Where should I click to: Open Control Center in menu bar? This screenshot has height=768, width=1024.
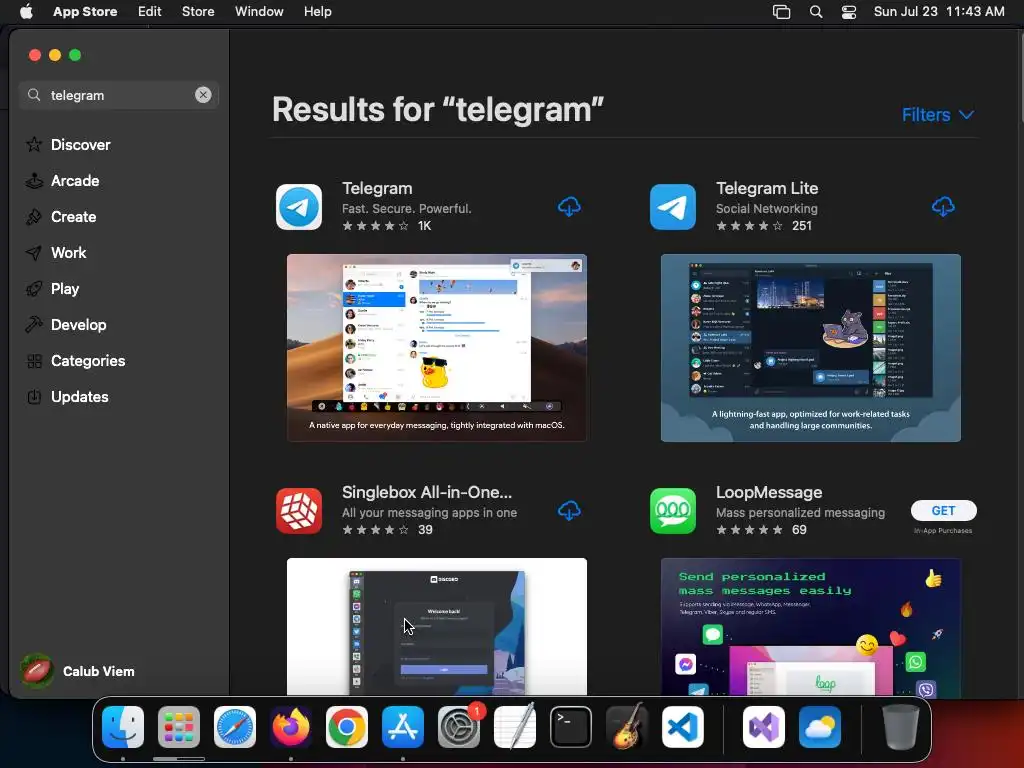(x=848, y=12)
